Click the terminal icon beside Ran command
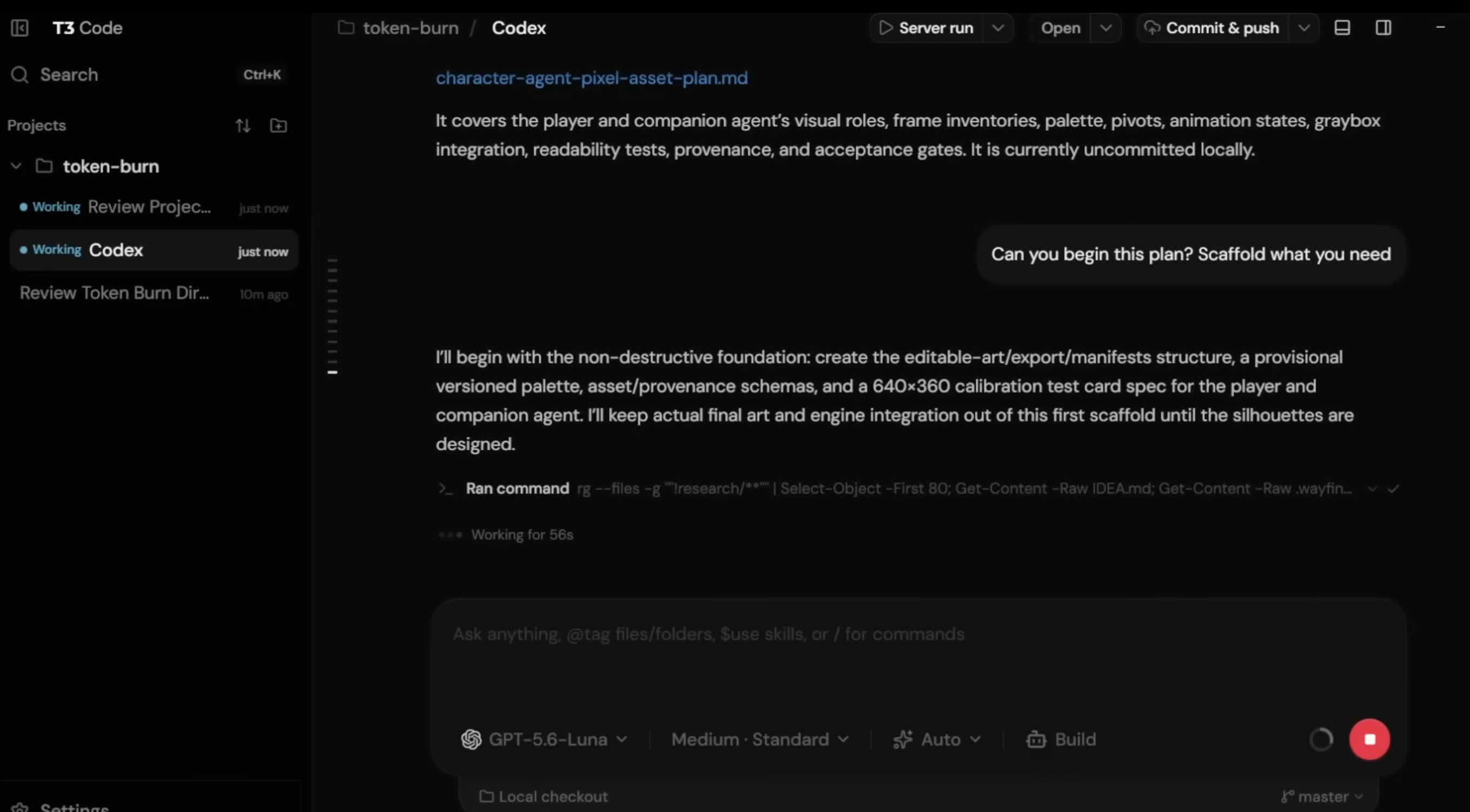Image resolution: width=1470 pixels, height=812 pixels. [445, 489]
